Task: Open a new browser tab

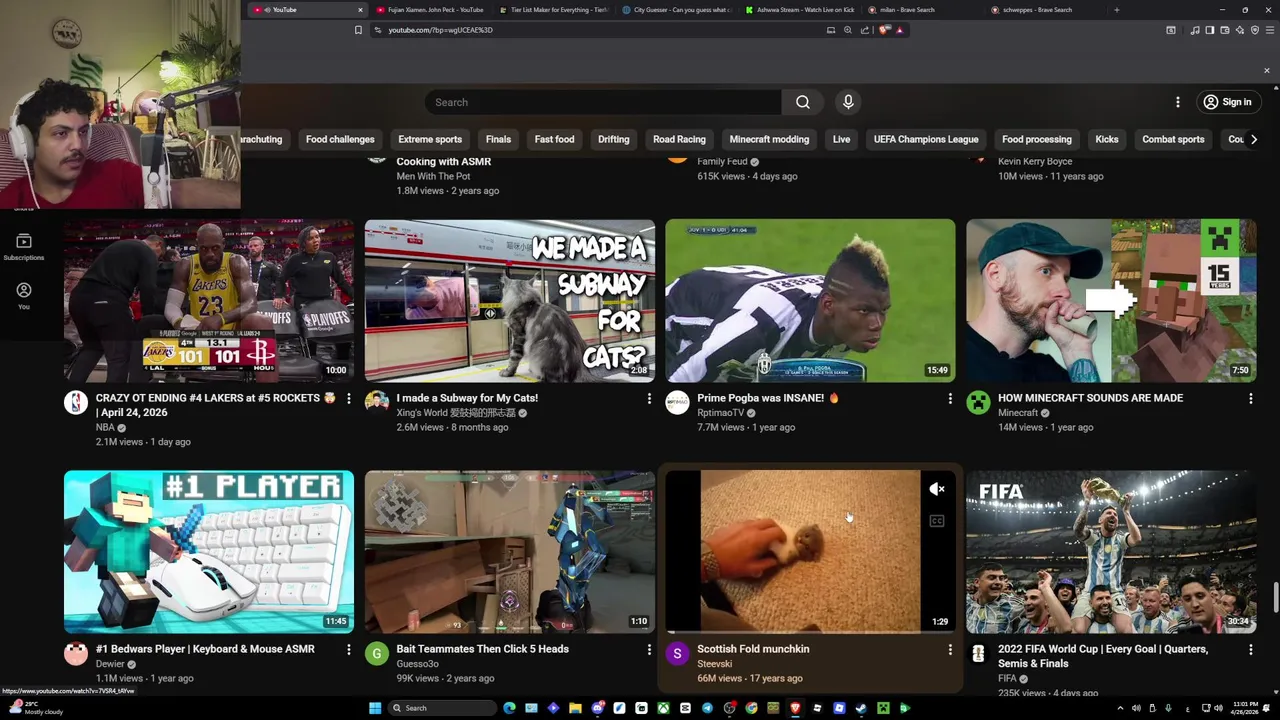Action: pyautogui.click(x=1117, y=10)
